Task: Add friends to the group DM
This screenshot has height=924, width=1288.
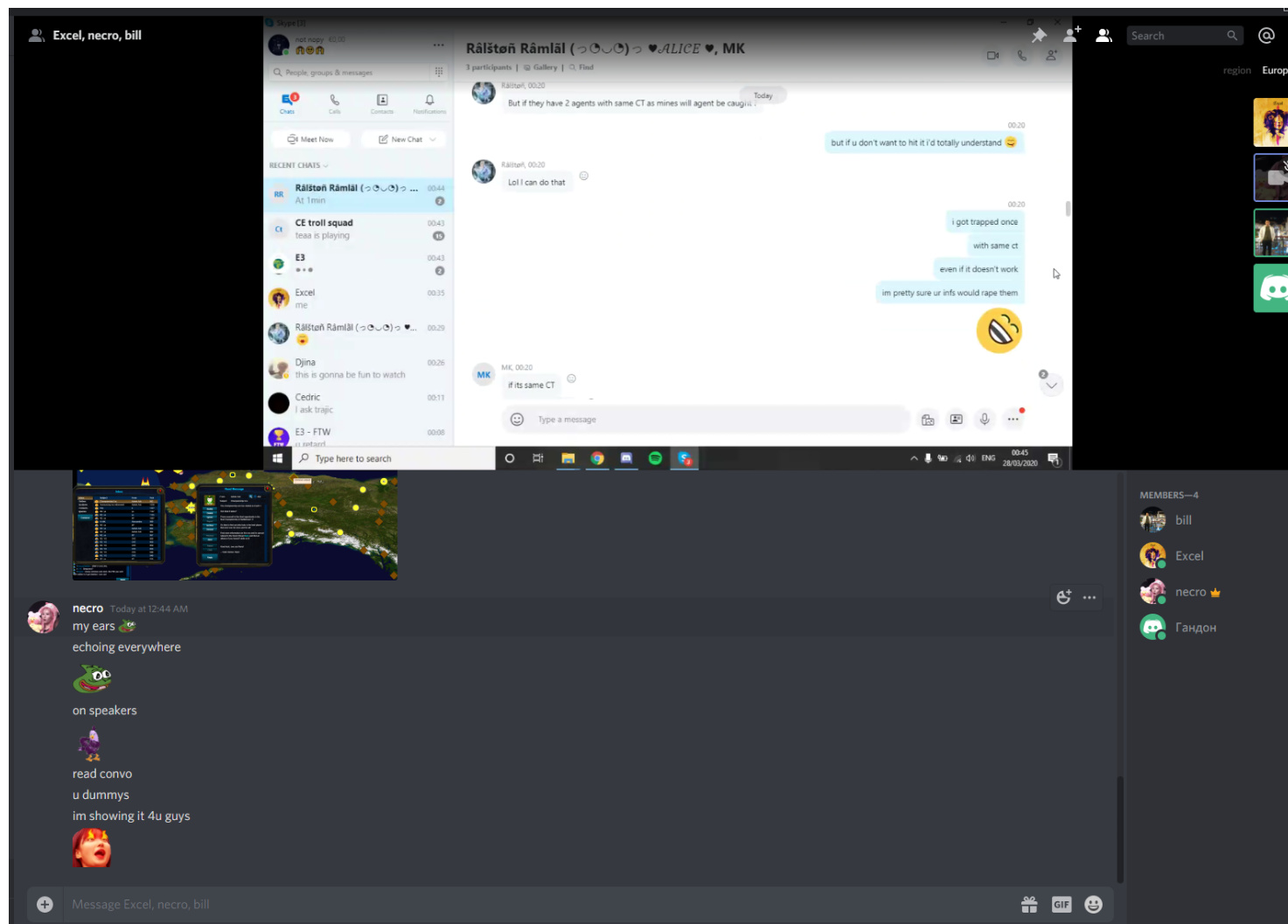Action: click(1071, 35)
